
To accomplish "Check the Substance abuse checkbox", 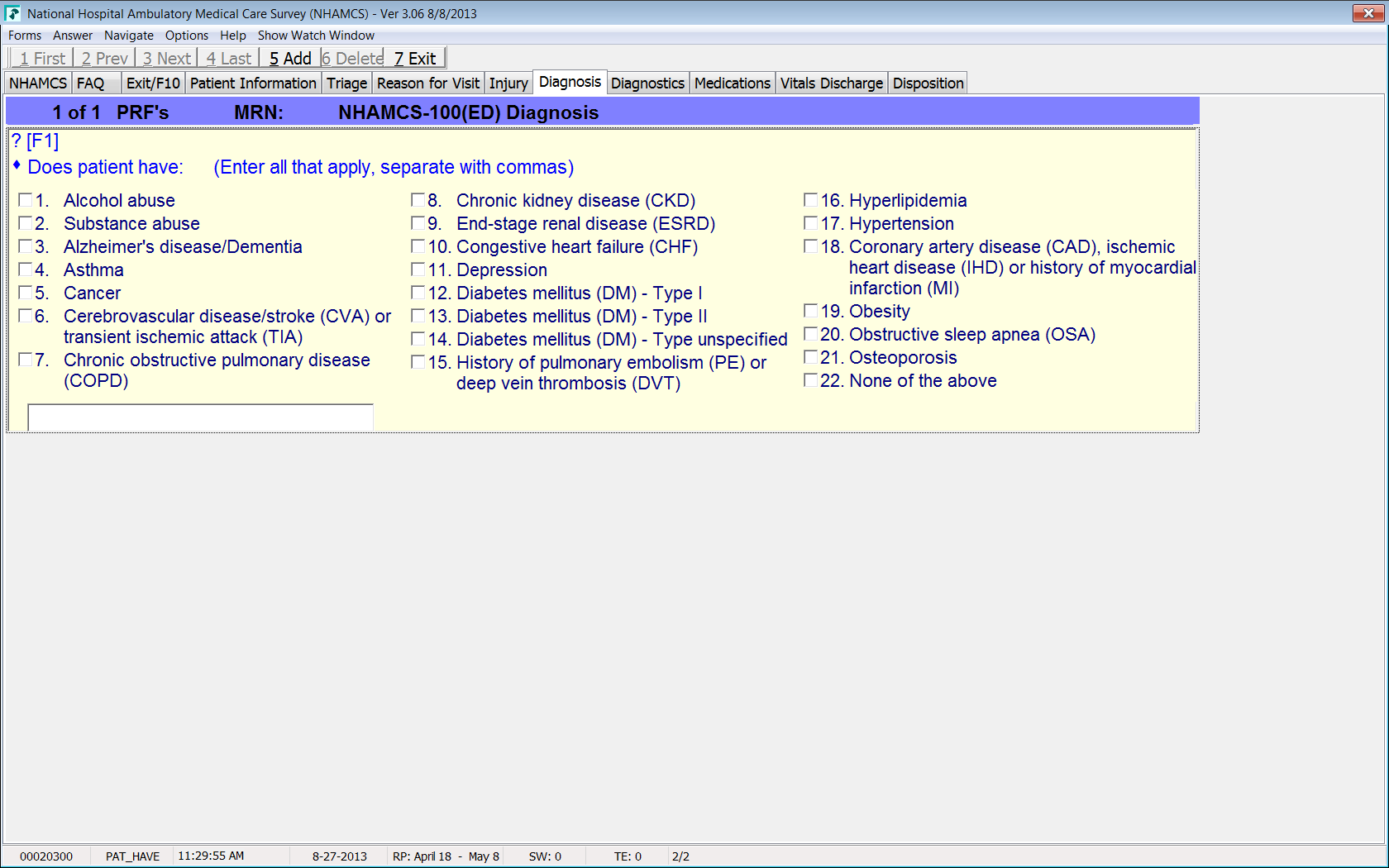I will [x=26, y=223].
